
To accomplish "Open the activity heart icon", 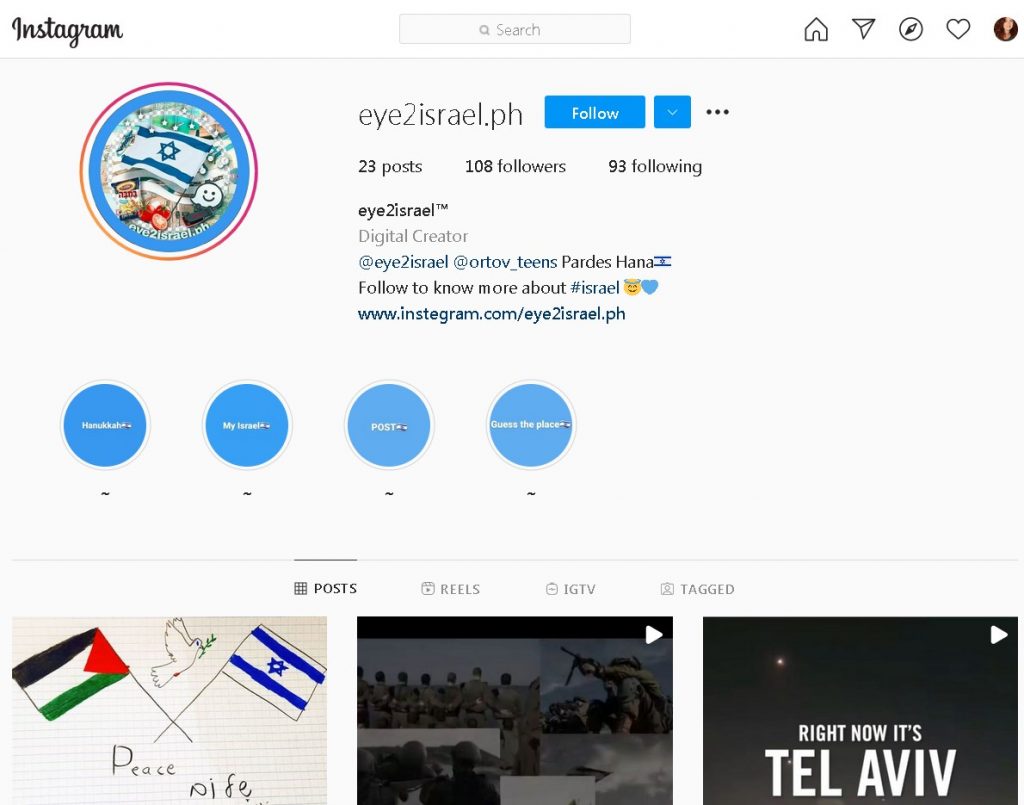I will click(958, 29).
